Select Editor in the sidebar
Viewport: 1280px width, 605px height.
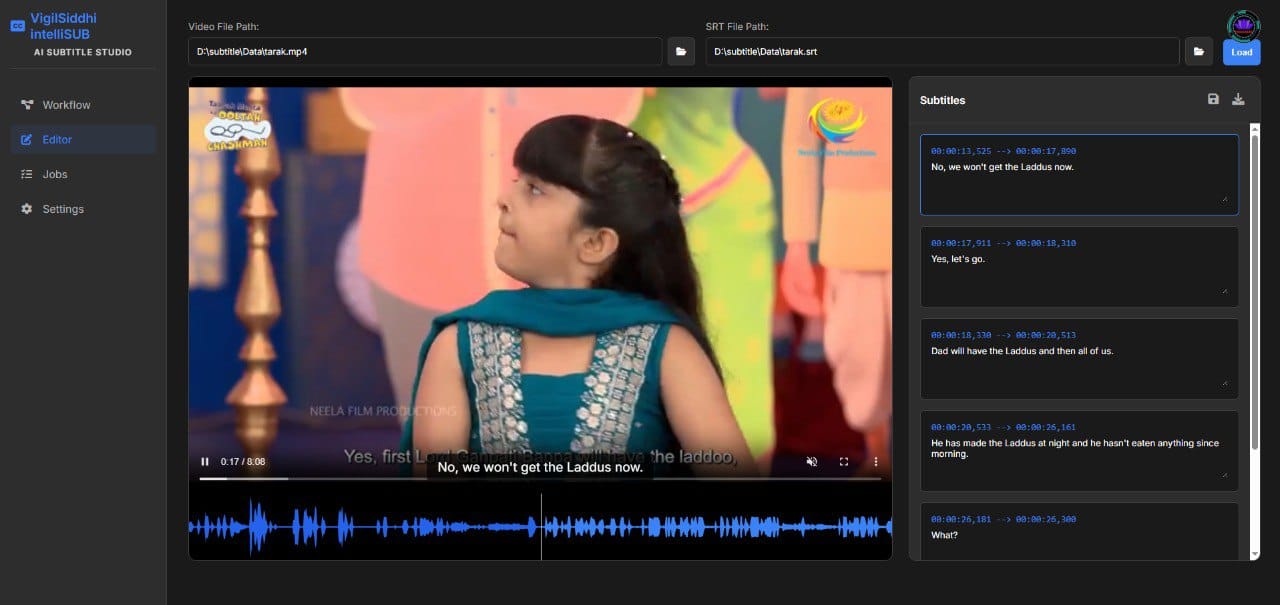coord(57,140)
